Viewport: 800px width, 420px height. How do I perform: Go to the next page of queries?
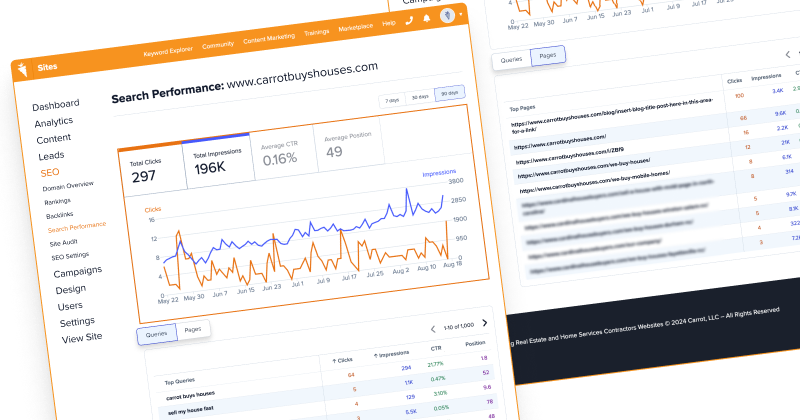(485, 323)
